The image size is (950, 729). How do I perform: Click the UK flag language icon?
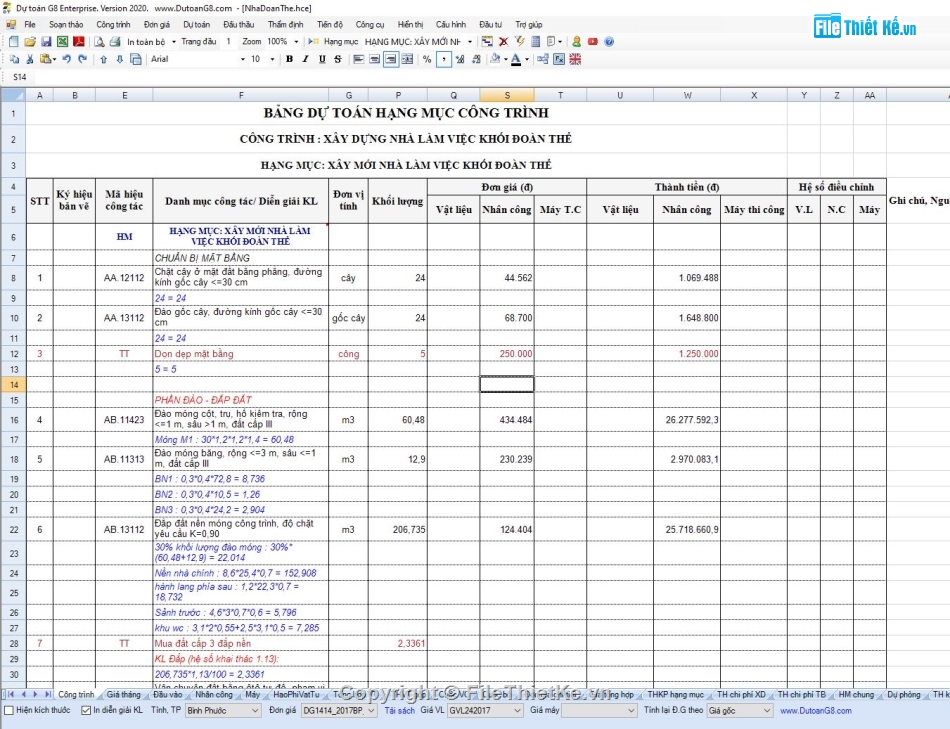coord(576,59)
